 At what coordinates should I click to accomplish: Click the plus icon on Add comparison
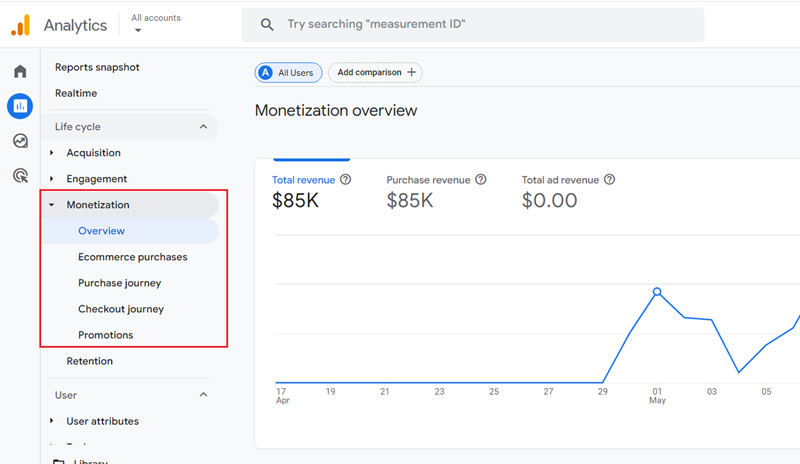pos(411,72)
